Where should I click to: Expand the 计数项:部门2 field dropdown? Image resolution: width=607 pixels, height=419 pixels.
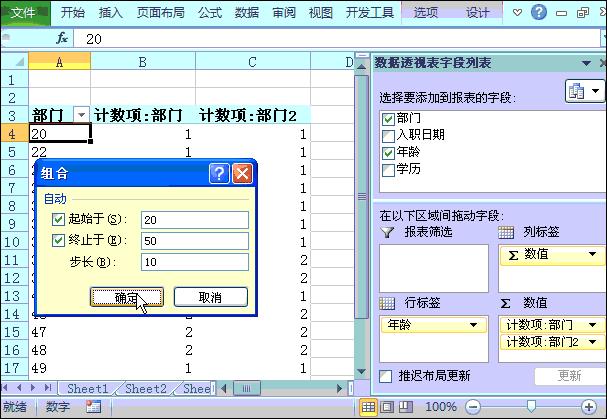[592, 342]
